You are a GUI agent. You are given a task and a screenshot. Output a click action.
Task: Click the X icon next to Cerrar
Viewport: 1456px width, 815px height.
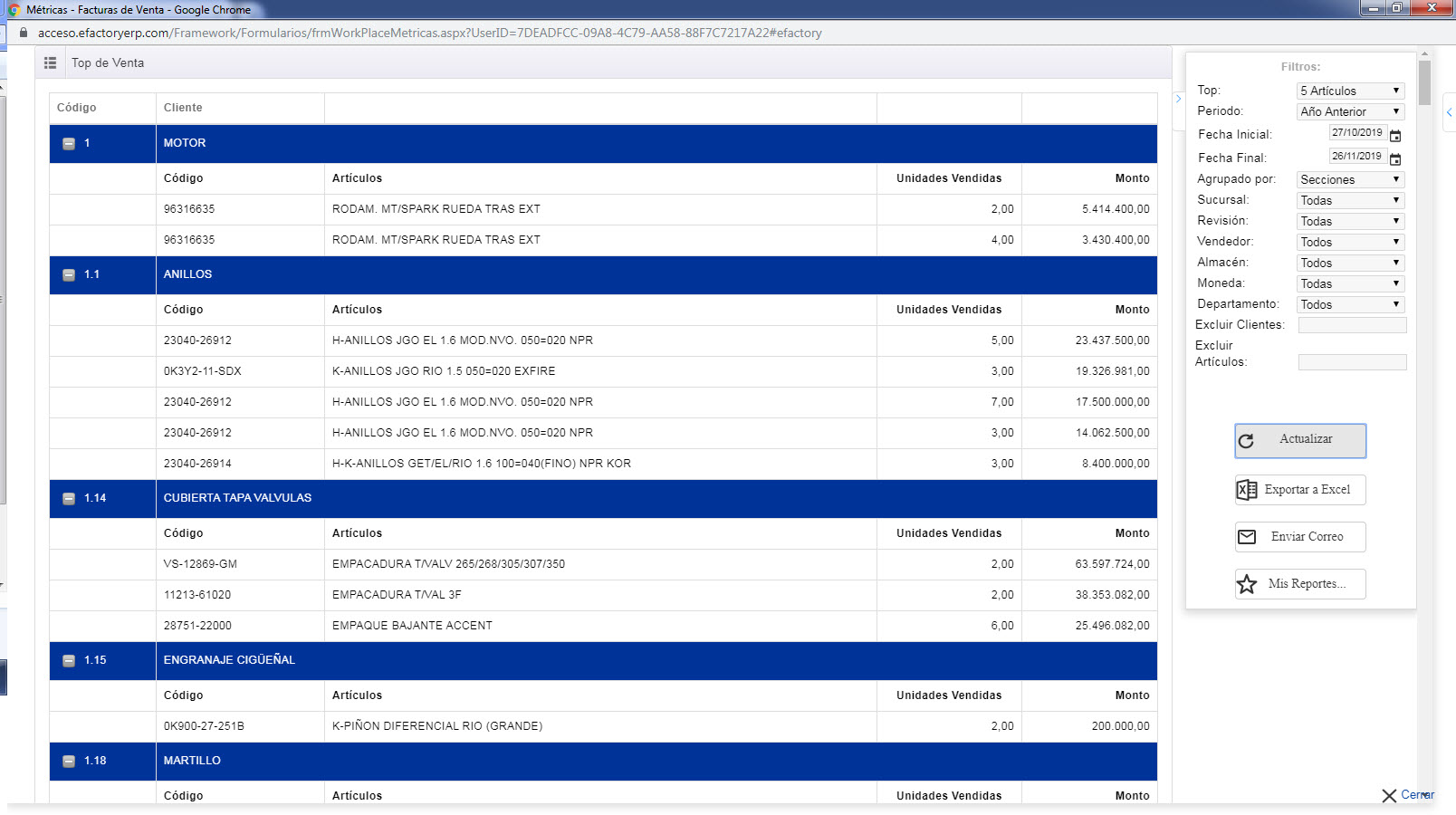click(x=1389, y=796)
